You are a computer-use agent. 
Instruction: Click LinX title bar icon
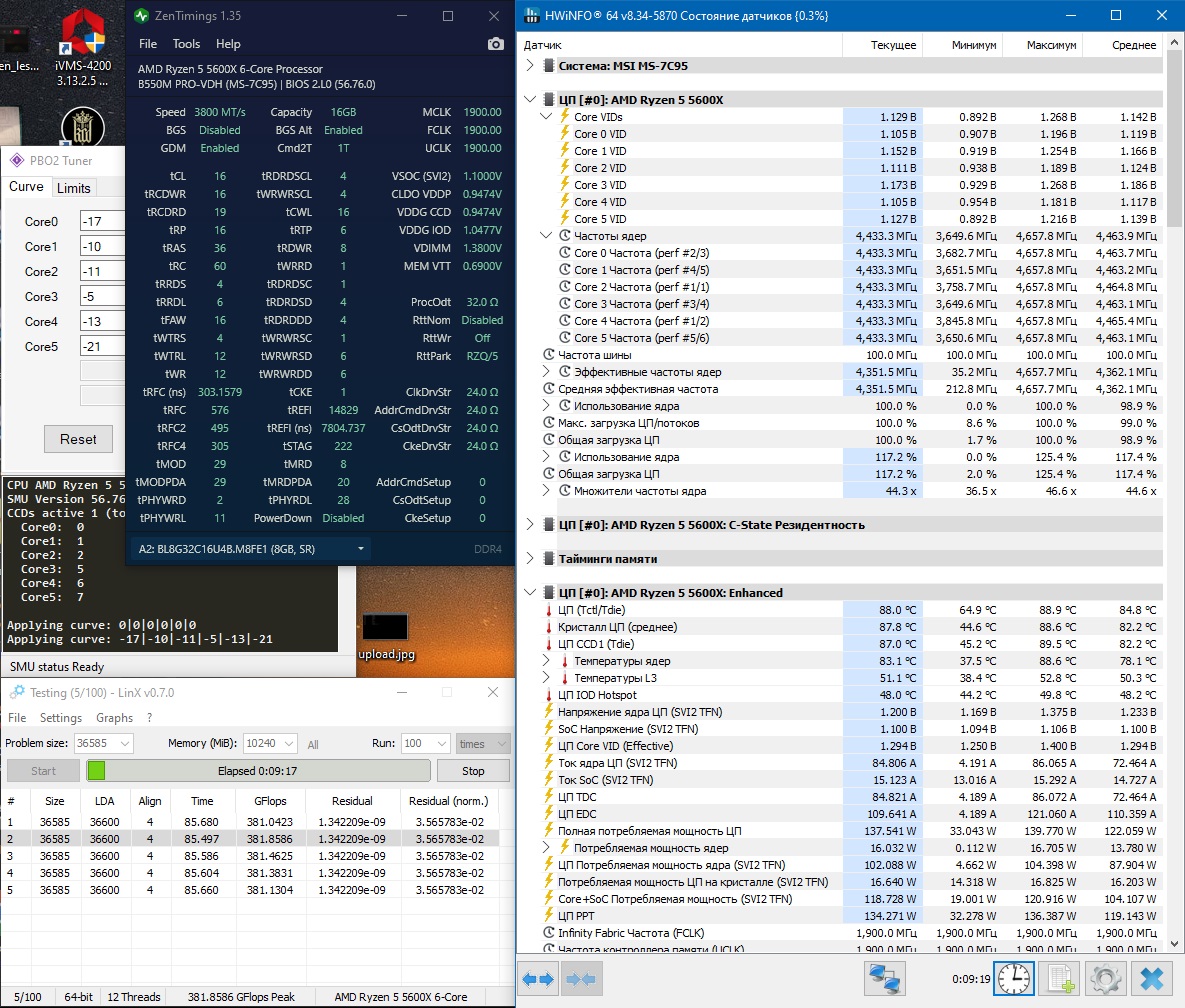point(17,692)
